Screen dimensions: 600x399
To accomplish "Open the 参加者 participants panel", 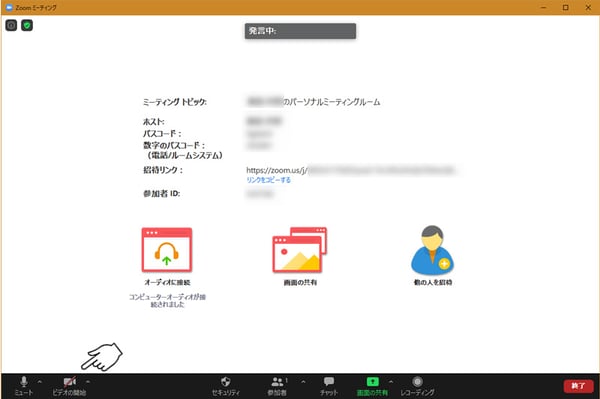I will (x=277, y=386).
